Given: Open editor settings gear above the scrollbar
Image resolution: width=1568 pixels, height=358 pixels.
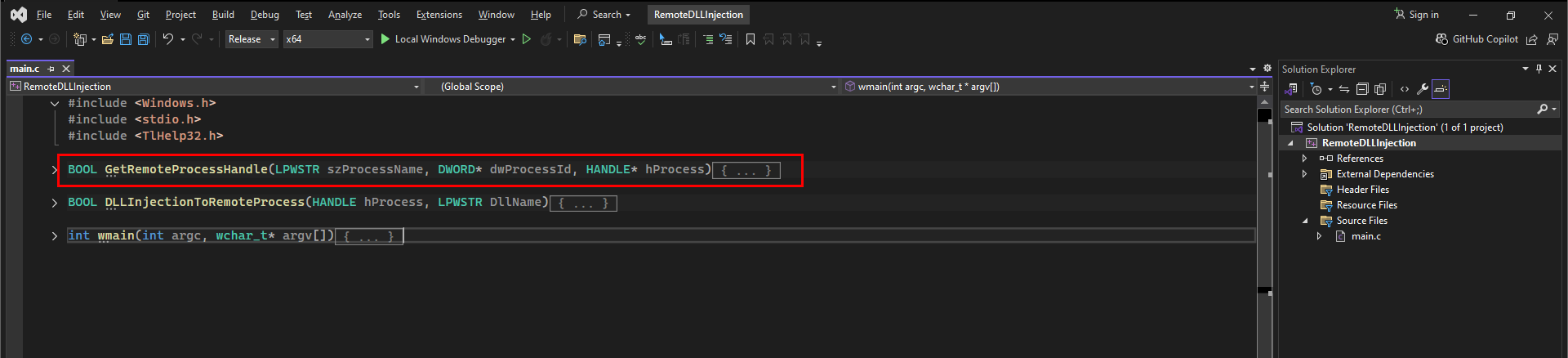Looking at the screenshot, I should point(1267,69).
